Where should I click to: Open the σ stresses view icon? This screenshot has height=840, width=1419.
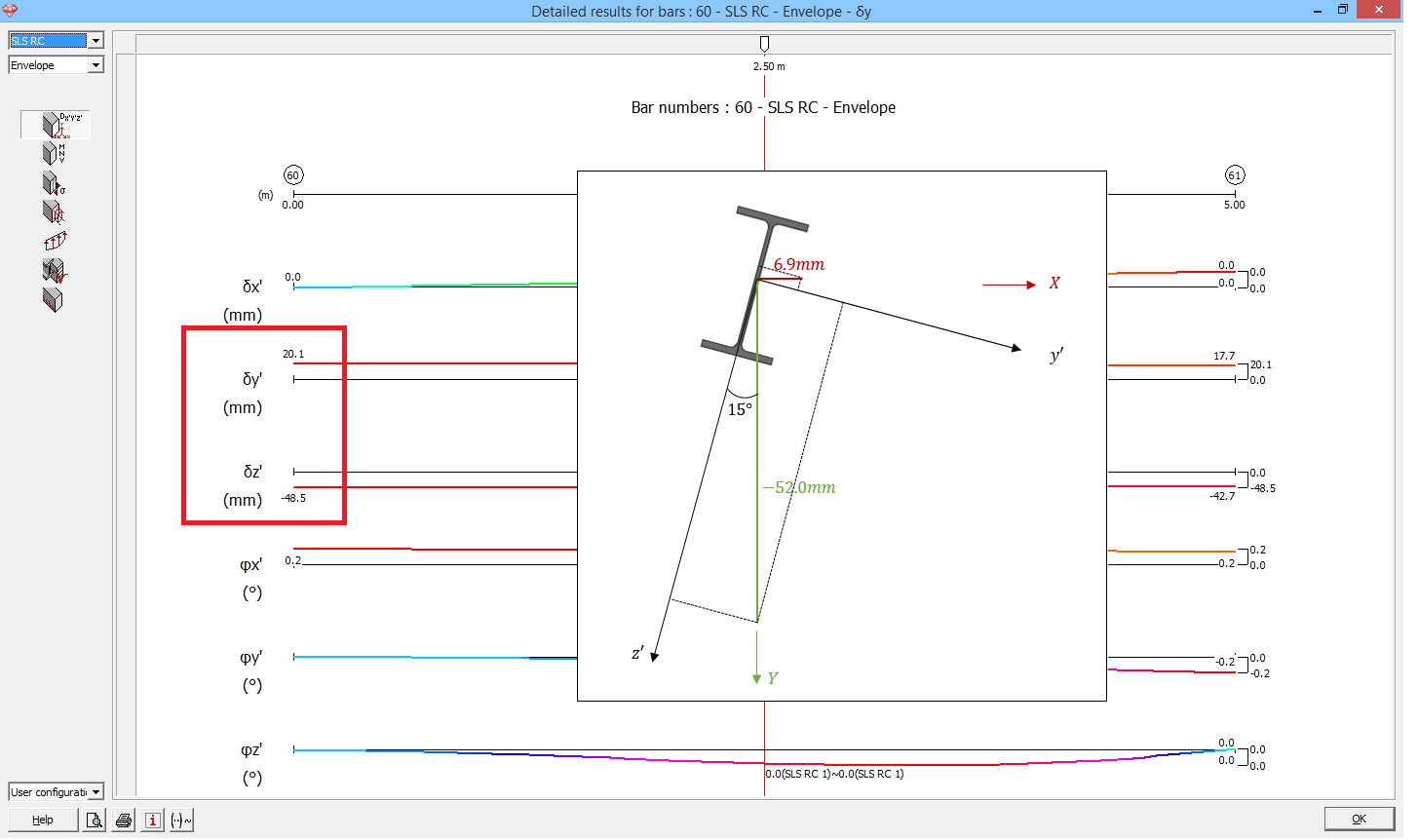click(x=52, y=182)
